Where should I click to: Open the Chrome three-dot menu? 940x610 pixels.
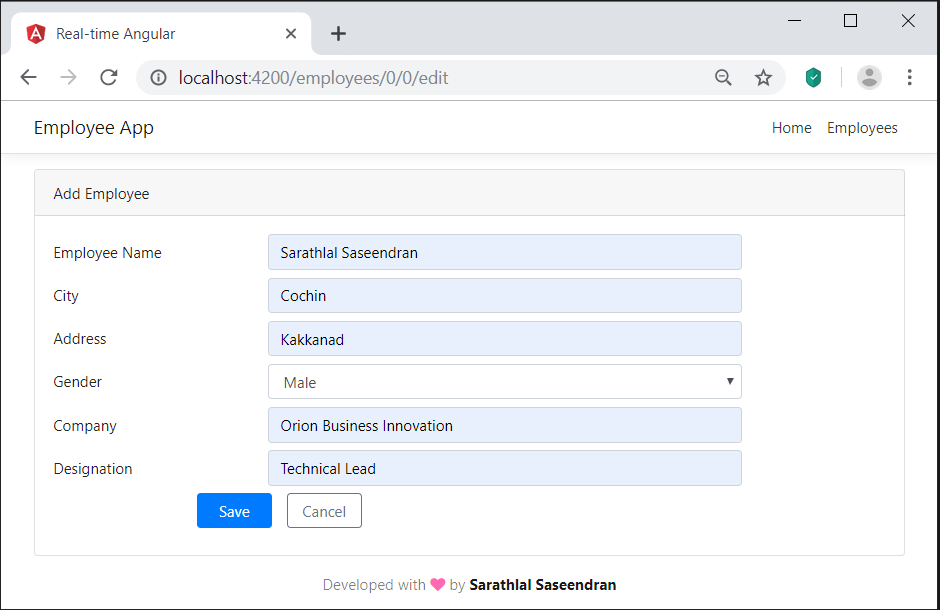909,77
